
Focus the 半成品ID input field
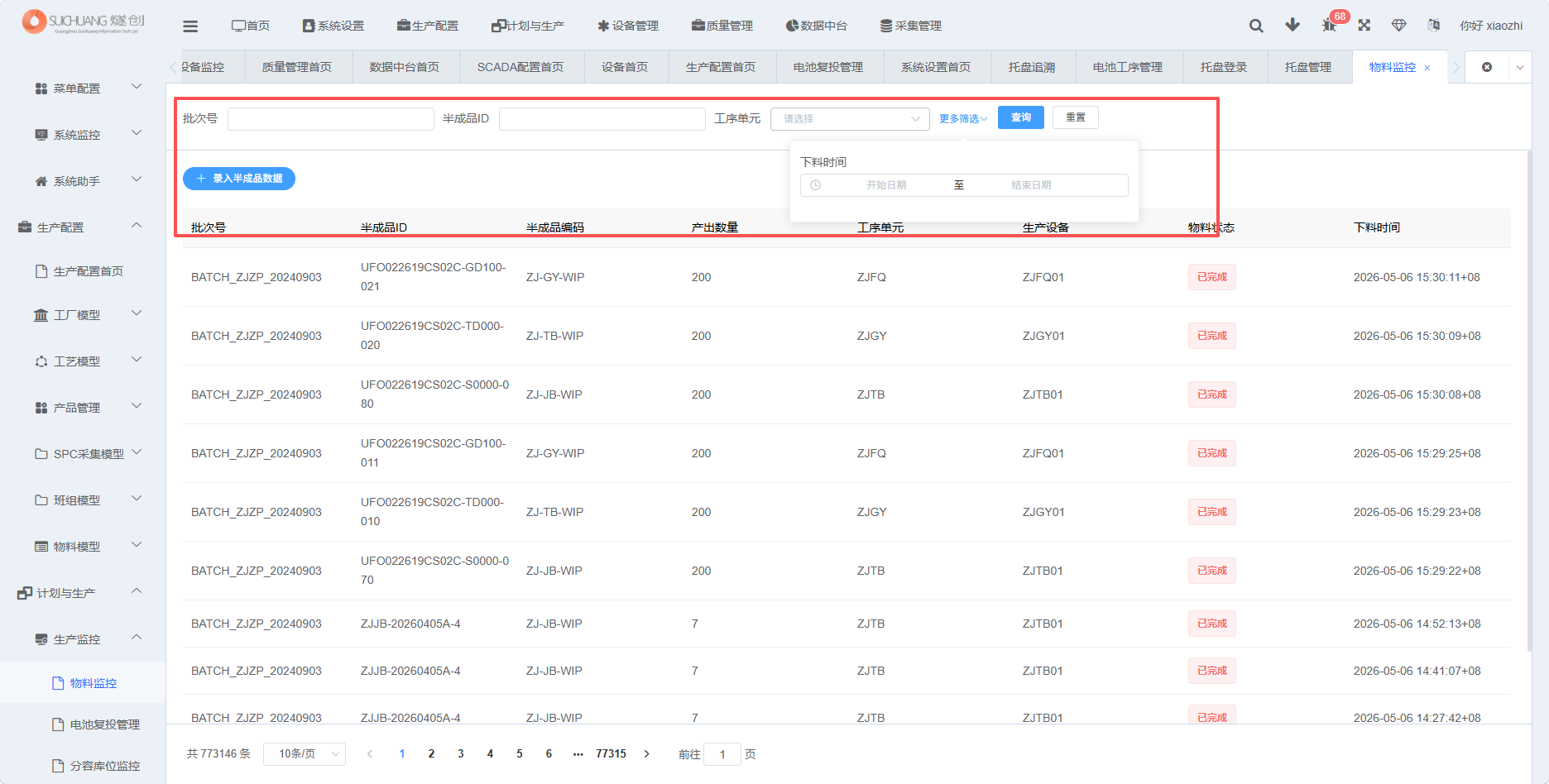(602, 118)
